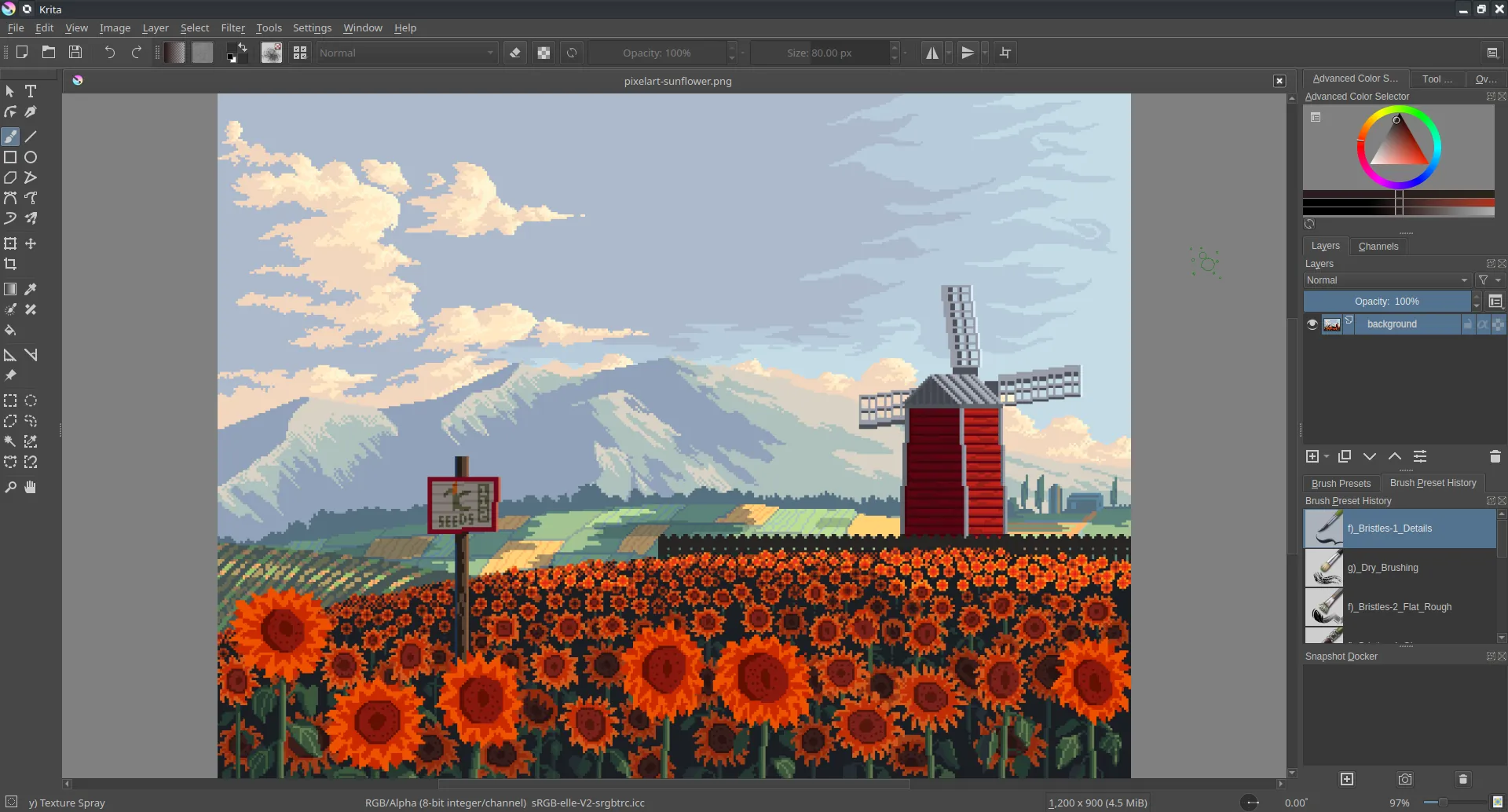Pick the Fill bucket tool
Viewport: 1508px width, 812px height.
10,331
